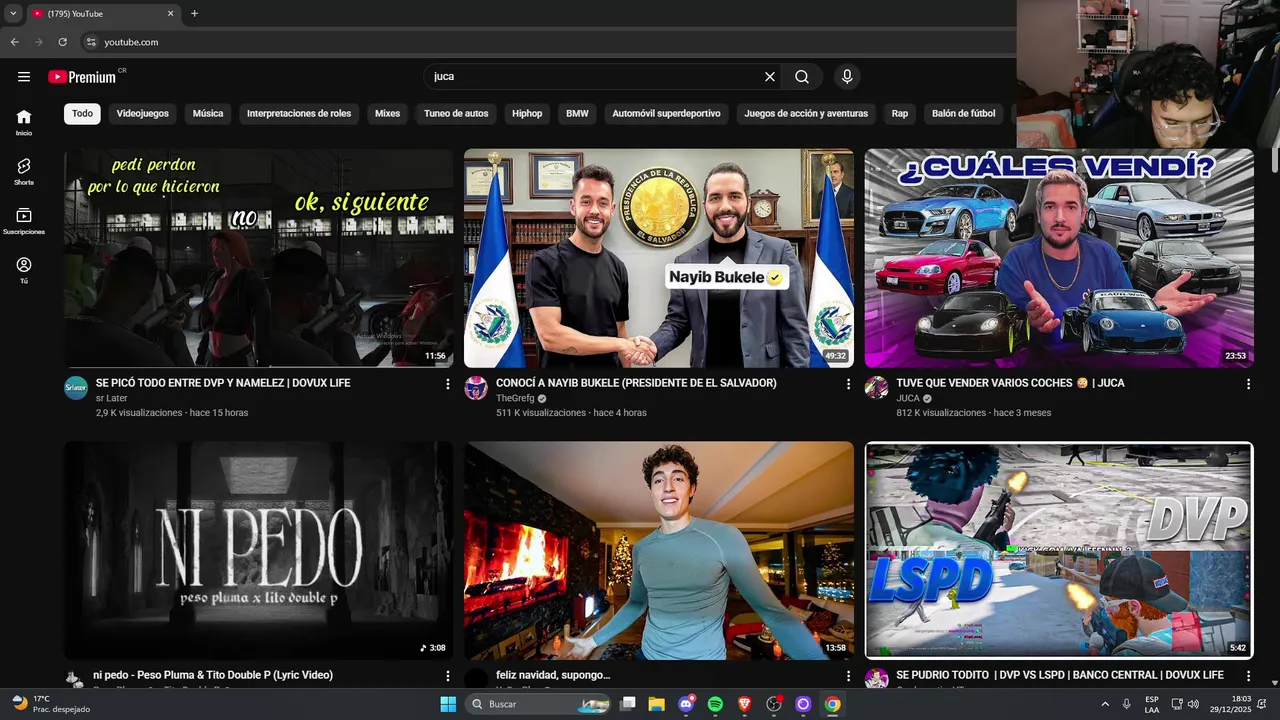Select the Interpretaciones de roles chip
Viewport: 1280px width, 720px height.
[299, 114]
